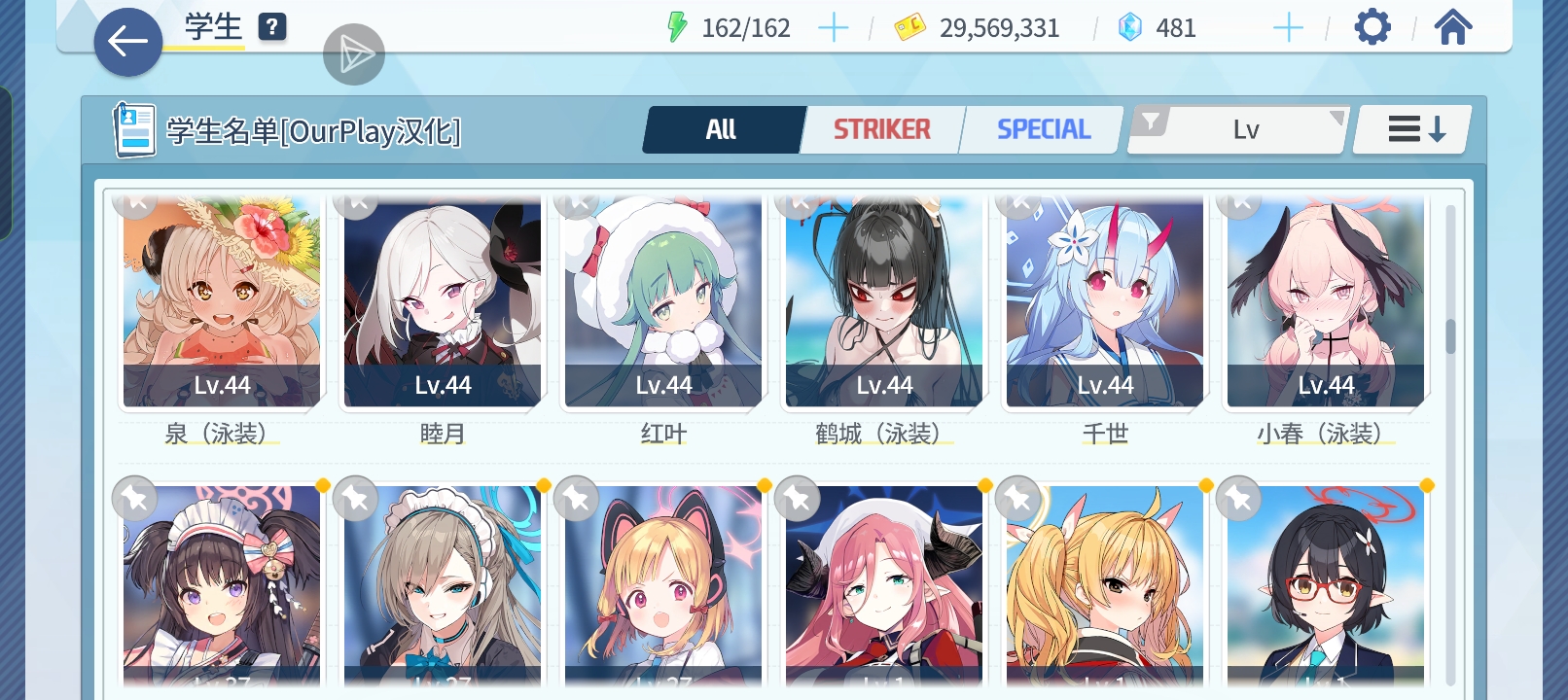Open the filter funnel options
Image resolution: width=1568 pixels, height=700 pixels.
(1151, 122)
